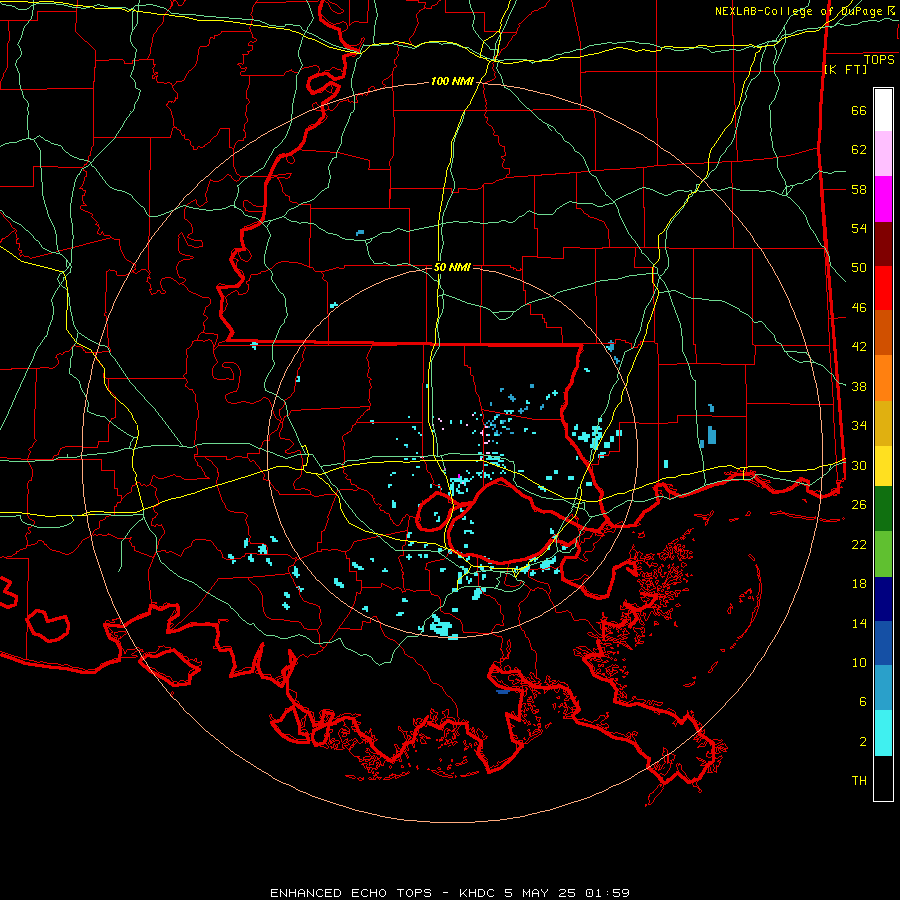
Task: Click the legend value "38"
Action: coord(859,386)
